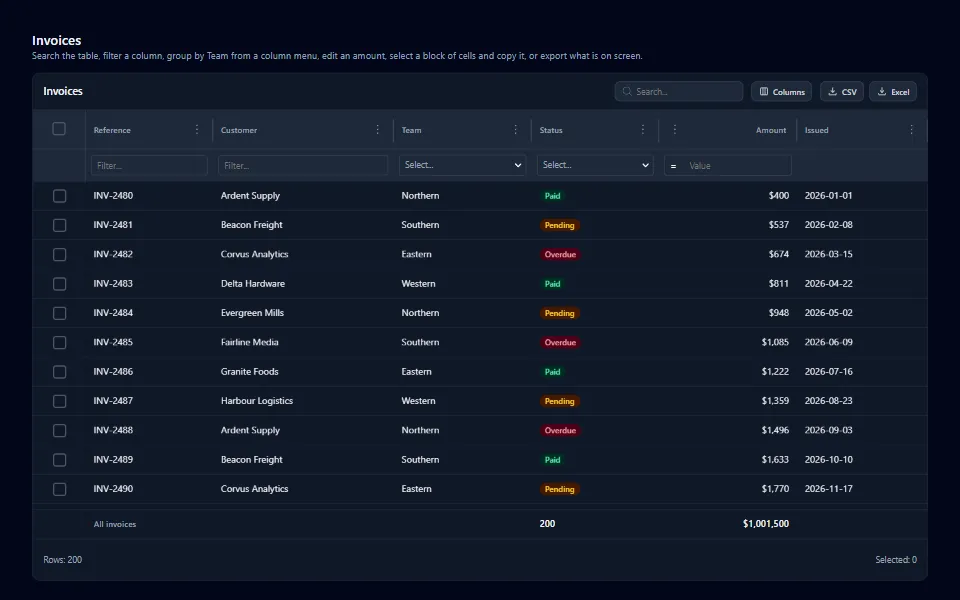Export the table as CSV

(x=842, y=91)
